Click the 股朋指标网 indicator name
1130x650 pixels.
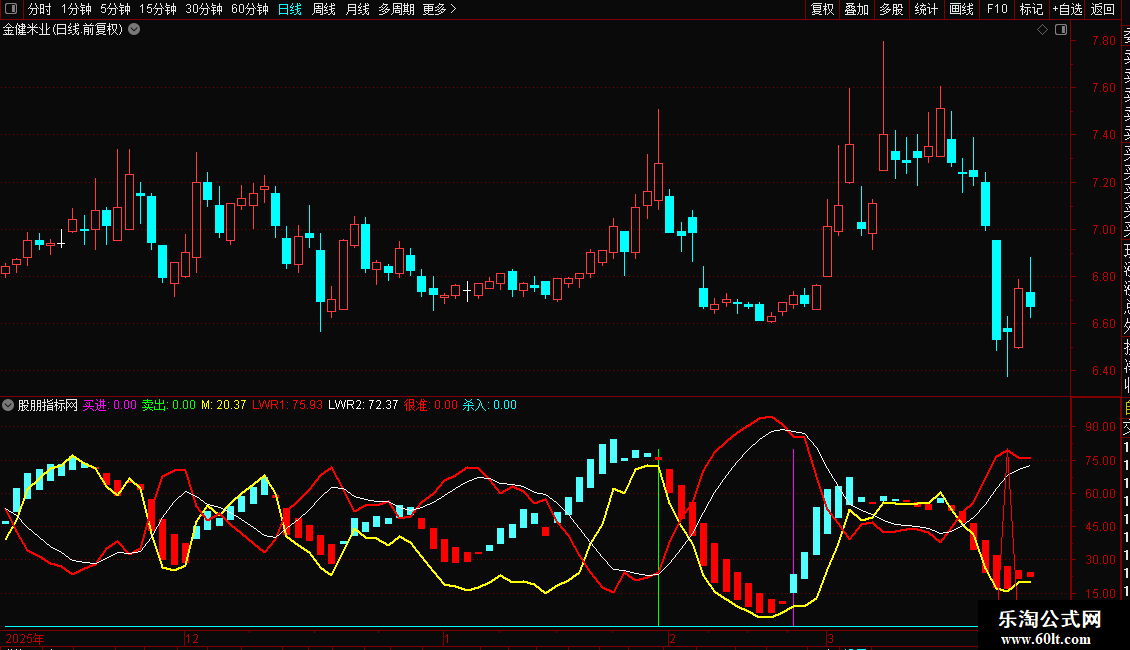point(48,405)
